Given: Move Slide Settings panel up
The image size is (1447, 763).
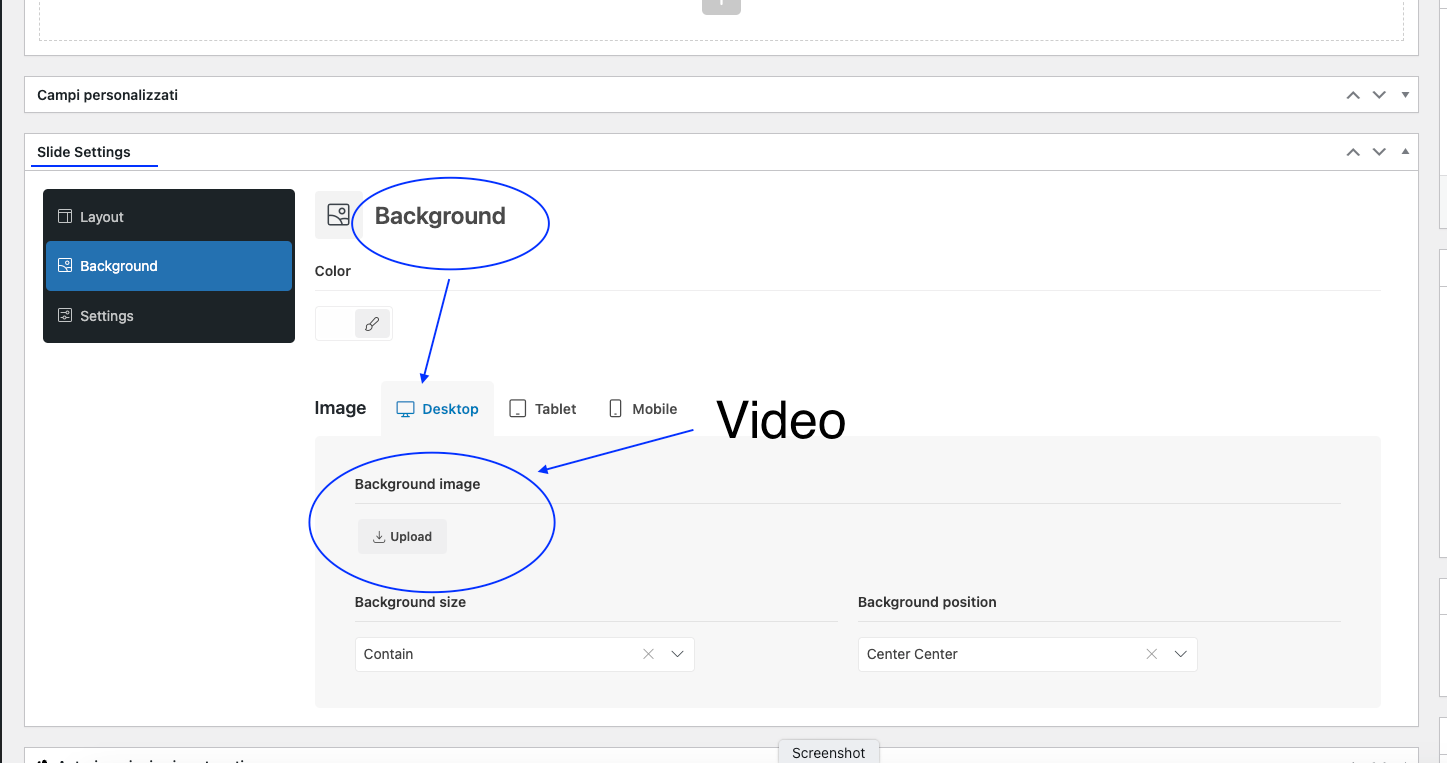Looking at the screenshot, I should (1353, 152).
